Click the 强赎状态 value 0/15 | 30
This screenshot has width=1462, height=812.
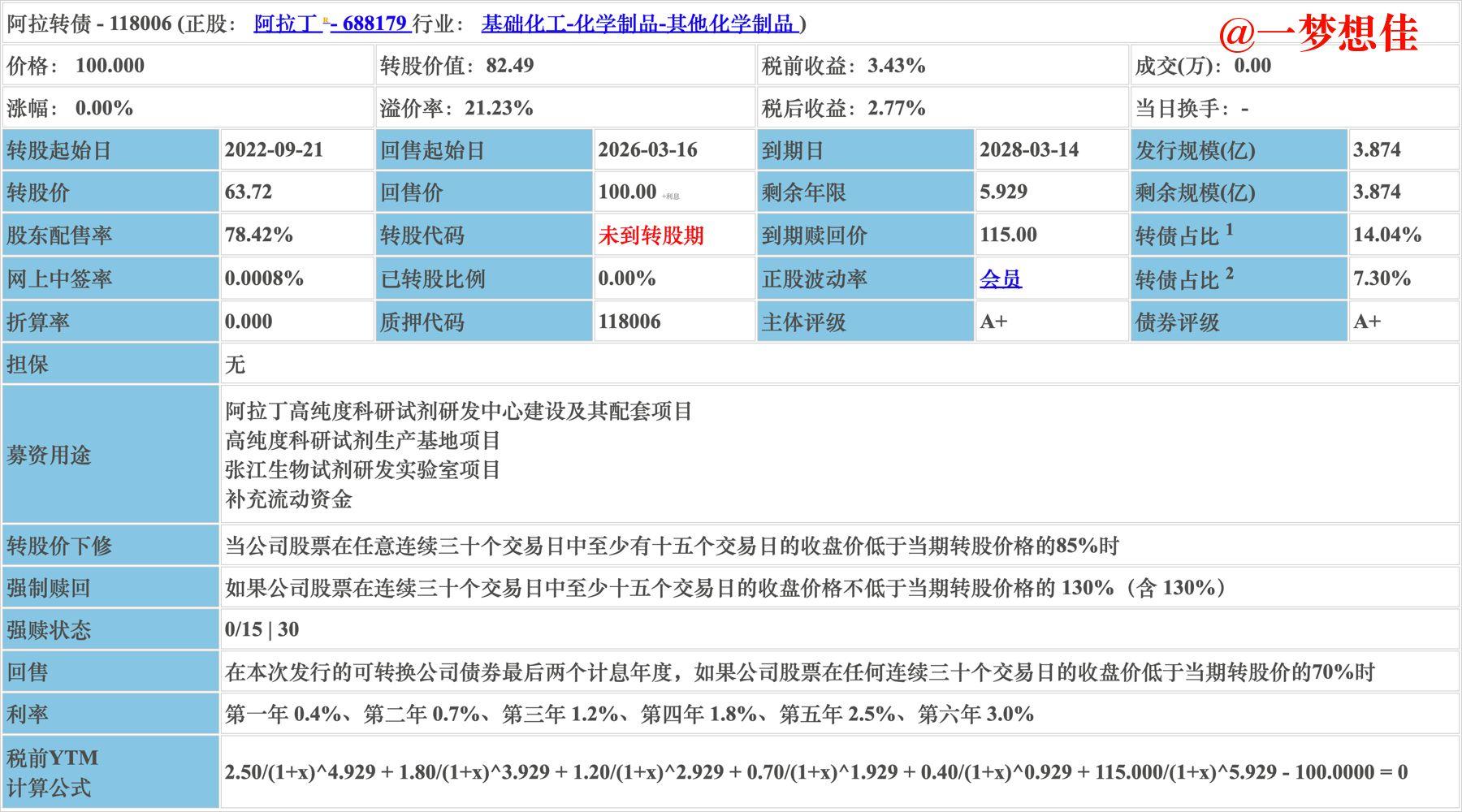pyautogui.click(x=262, y=629)
